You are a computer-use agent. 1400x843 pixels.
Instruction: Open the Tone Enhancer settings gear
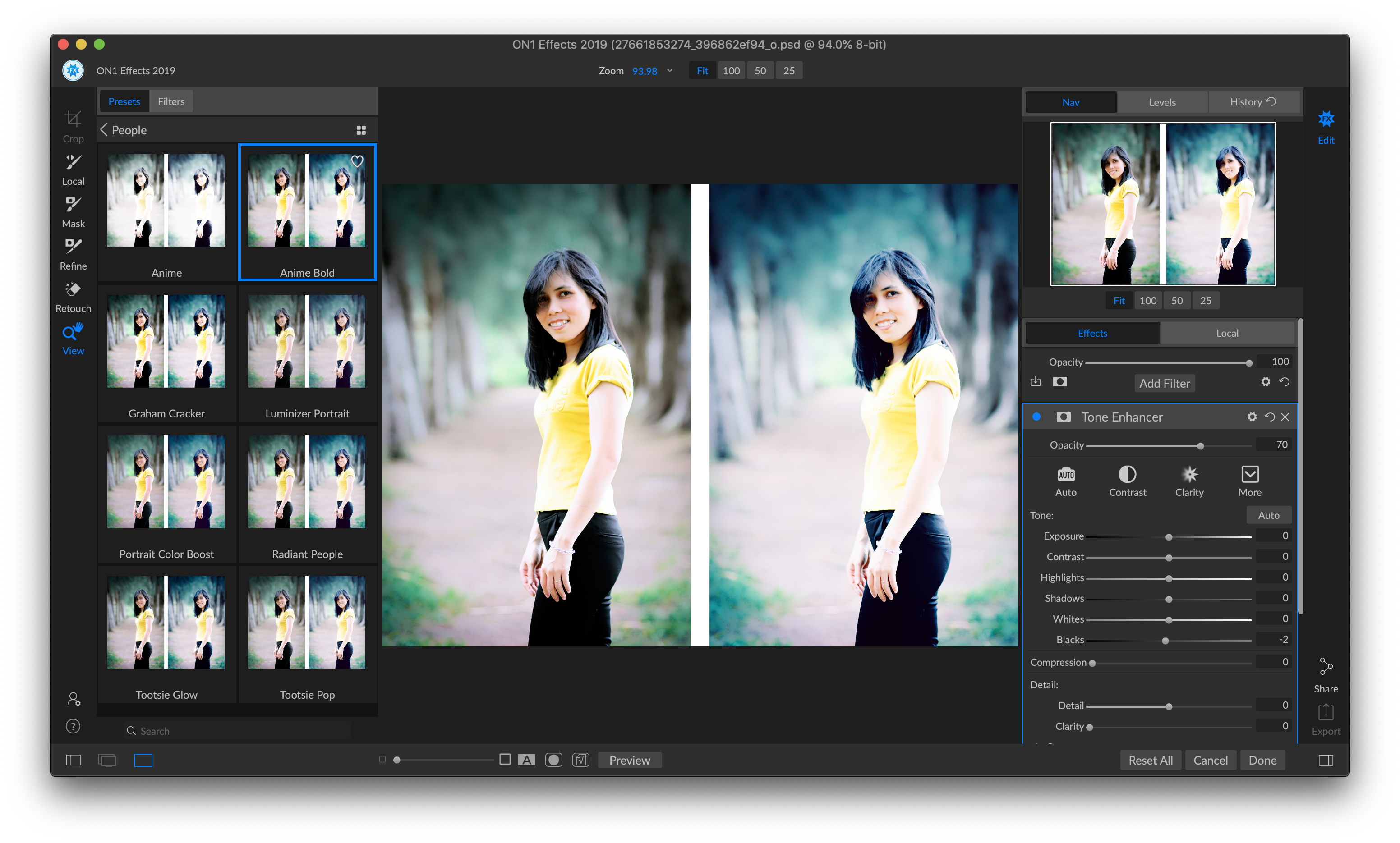(1252, 417)
